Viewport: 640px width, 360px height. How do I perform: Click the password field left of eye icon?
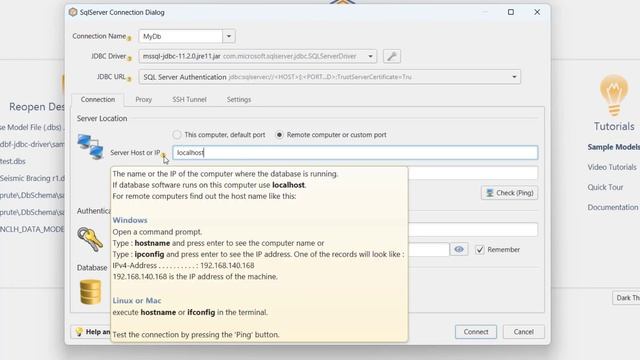click(429, 249)
